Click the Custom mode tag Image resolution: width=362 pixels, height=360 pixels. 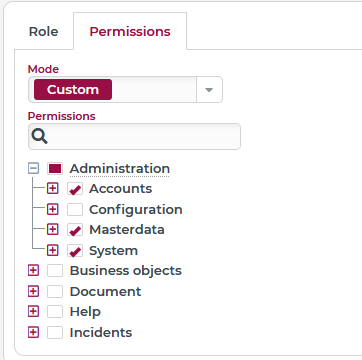(x=73, y=90)
